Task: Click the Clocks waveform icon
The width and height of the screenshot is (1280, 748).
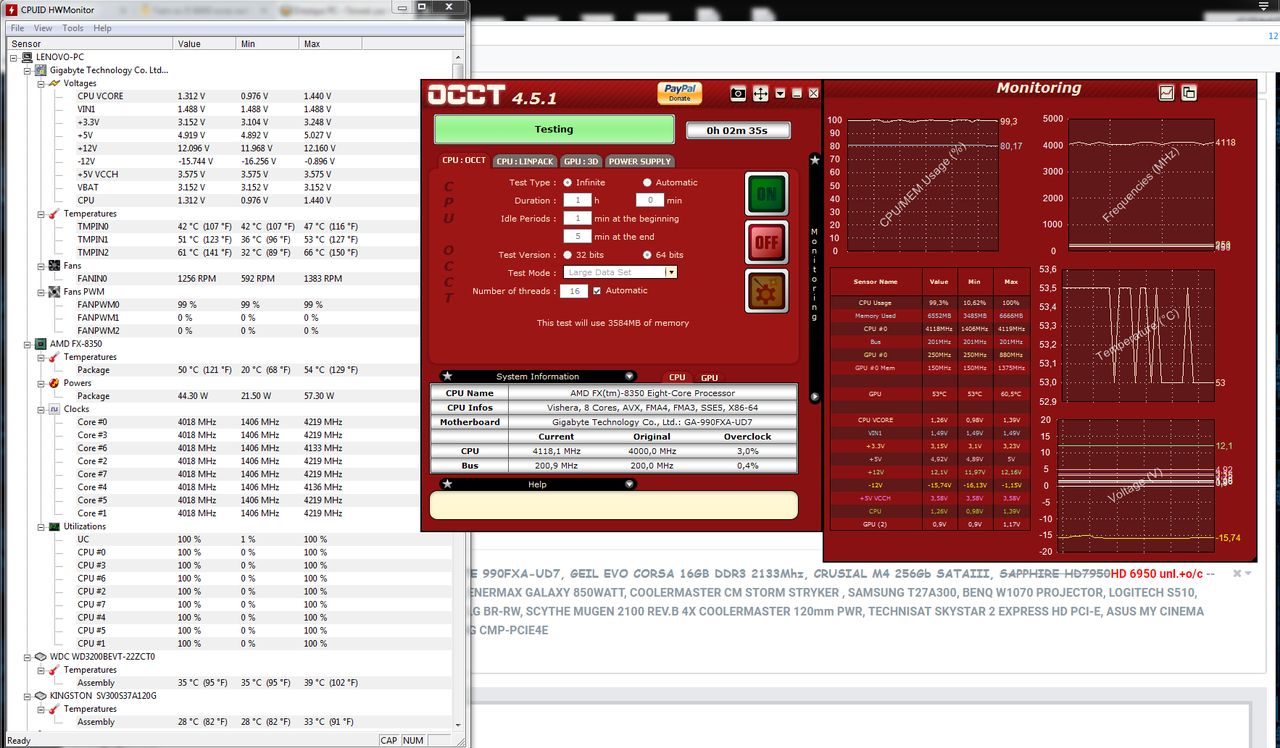Action: point(55,409)
